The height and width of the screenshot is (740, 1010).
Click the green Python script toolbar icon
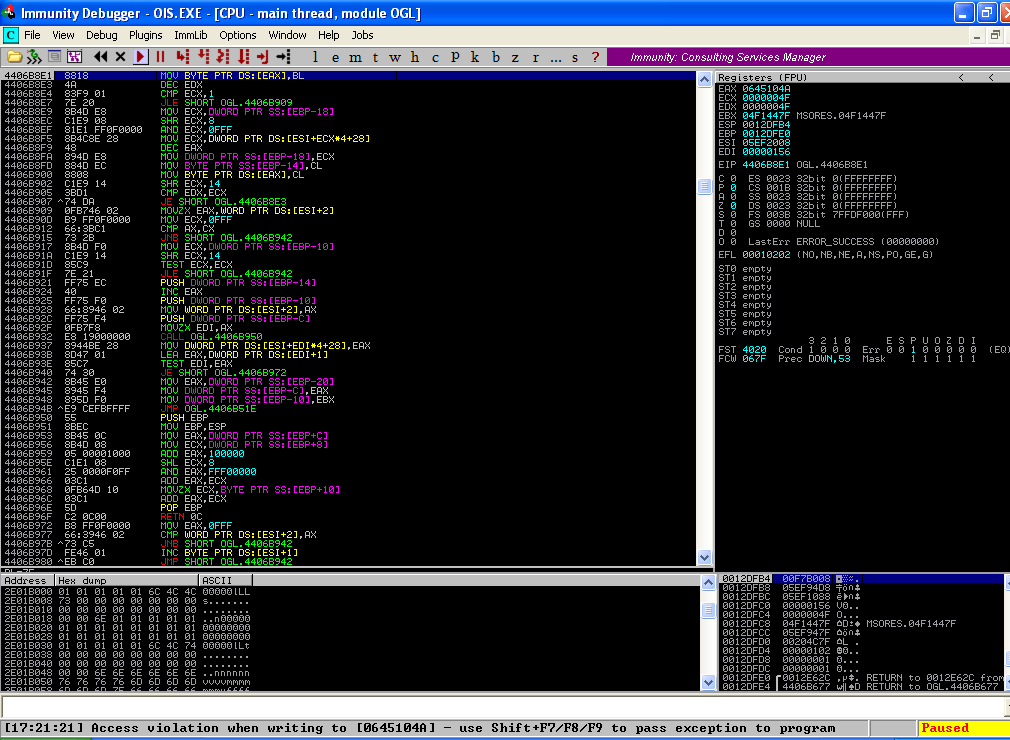point(33,57)
